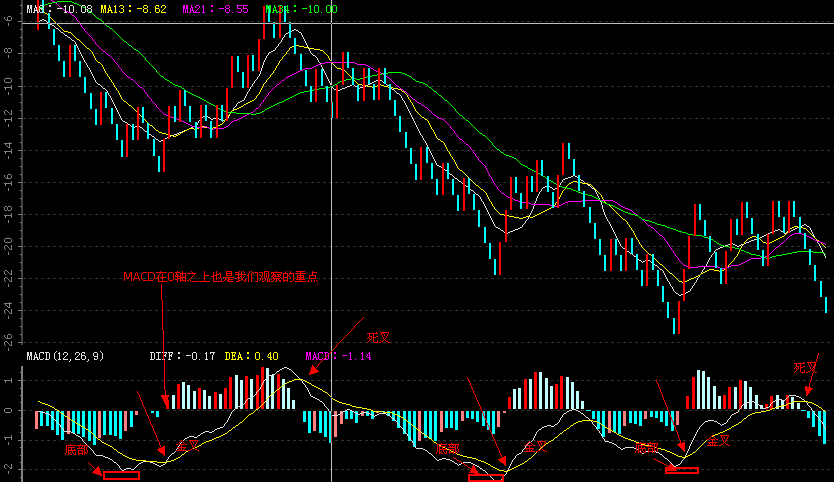
Task: Select the leftmost red rectangle bottom marker
Action: tap(121, 475)
